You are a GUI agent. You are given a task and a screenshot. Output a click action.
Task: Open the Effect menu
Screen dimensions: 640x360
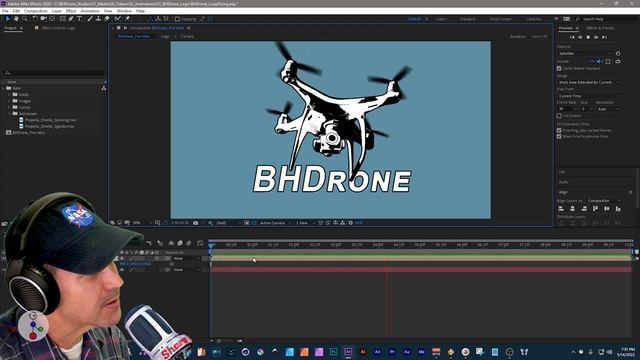(x=71, y=11)
